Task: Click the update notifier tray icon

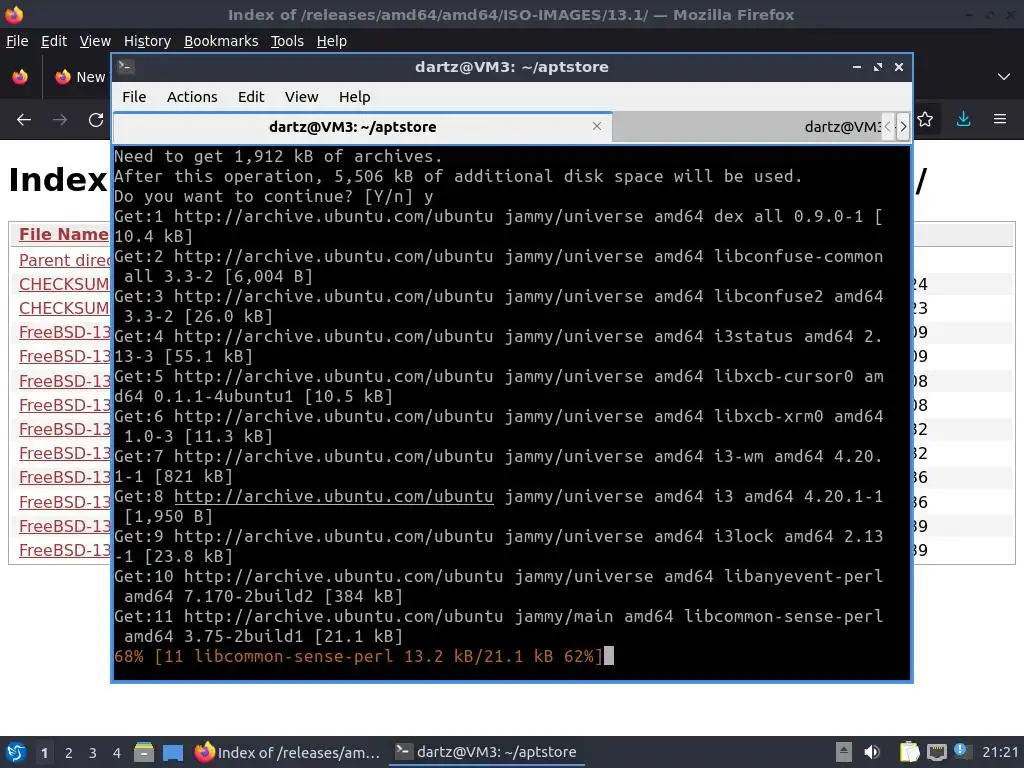Action: pos(961,751)
